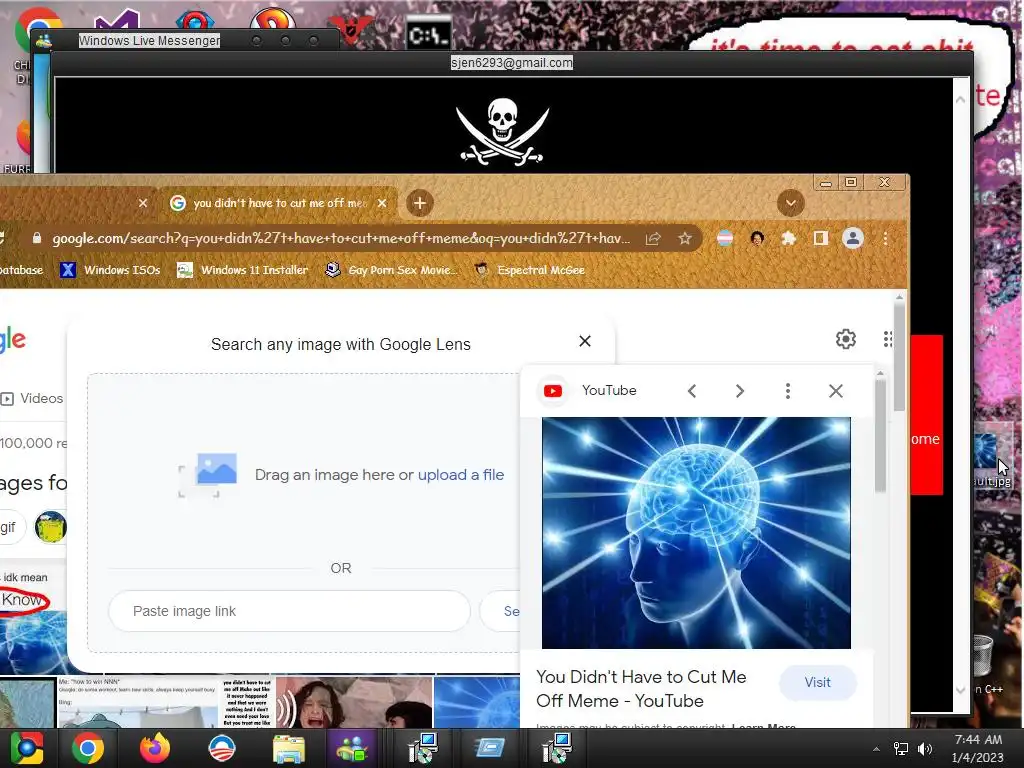Click the Windows Live Messenger window title
1024x768 pixels.
pos(150,40)
